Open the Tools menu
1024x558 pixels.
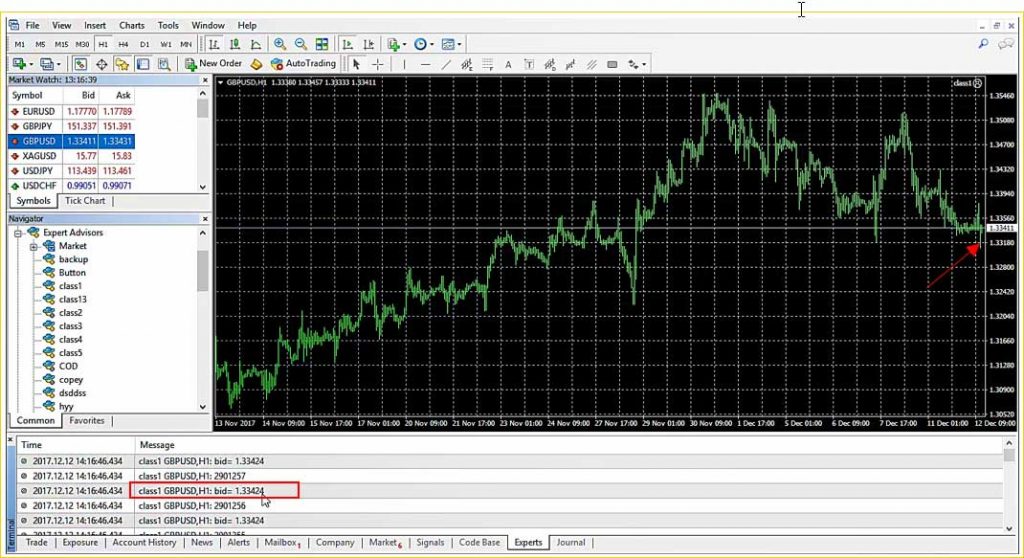[x=168, y=25]
